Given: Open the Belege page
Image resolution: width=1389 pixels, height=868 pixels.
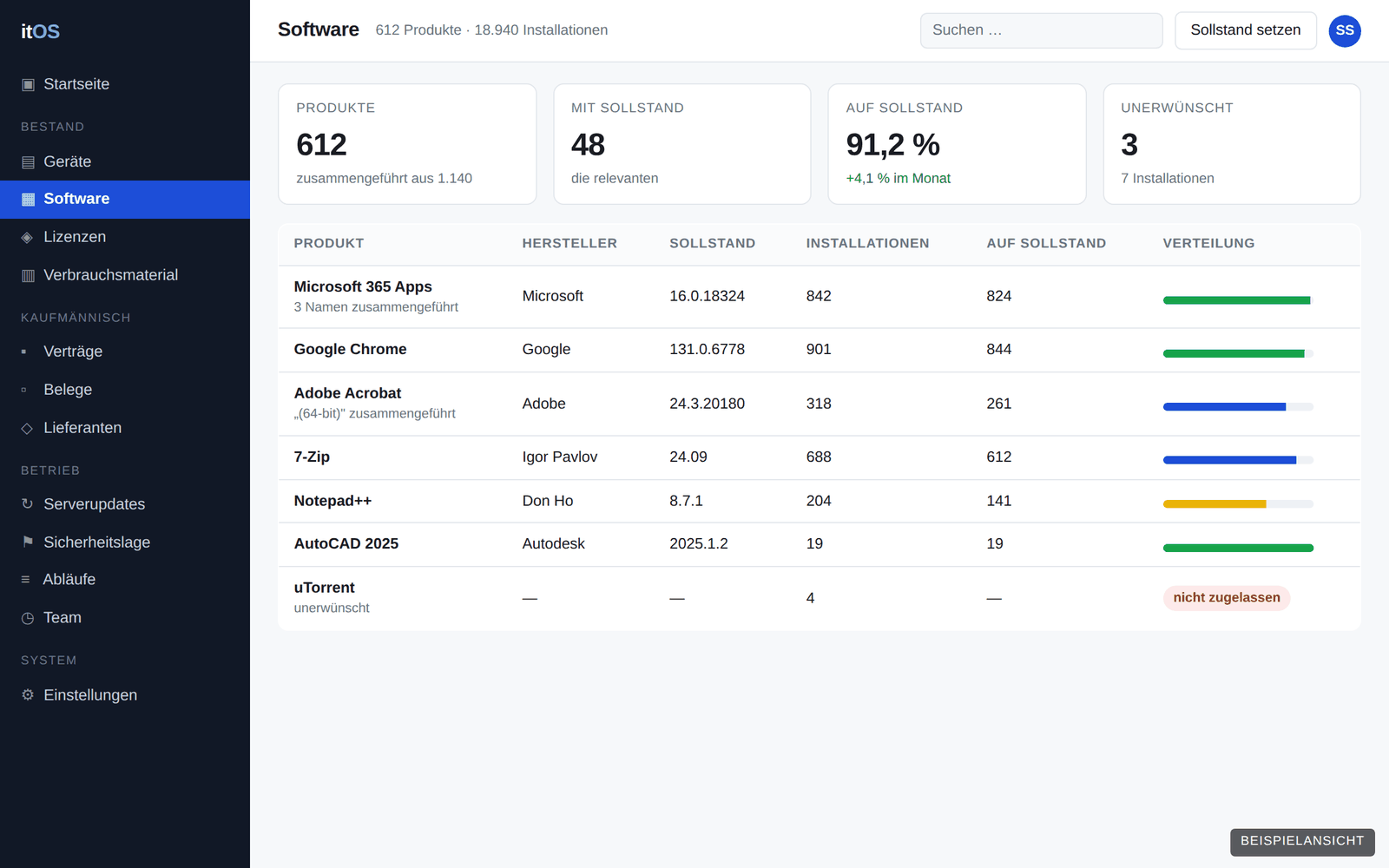Looking at the screenshot, I should pyautogui.click(x=125, y=390).
